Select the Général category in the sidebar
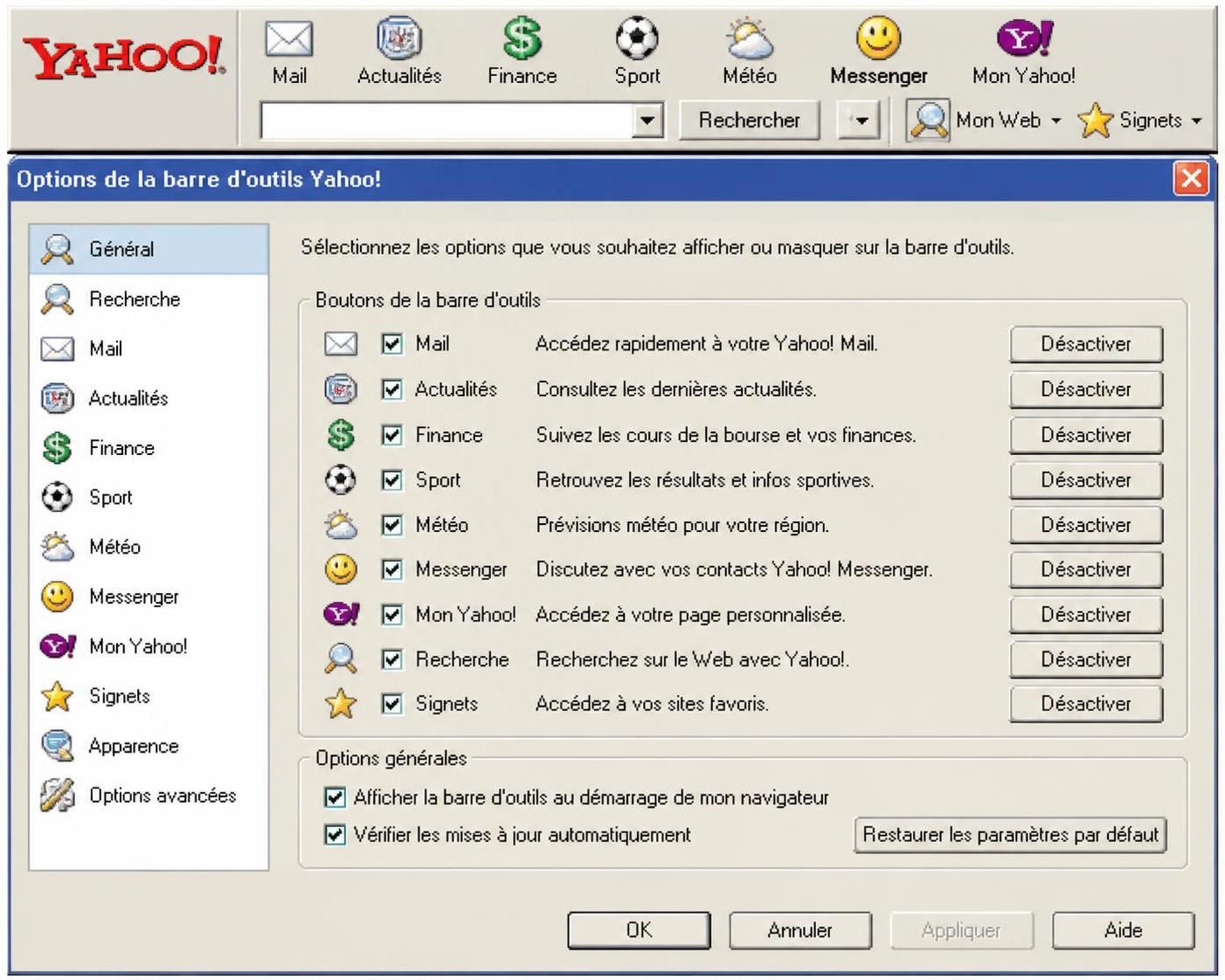 149,249
